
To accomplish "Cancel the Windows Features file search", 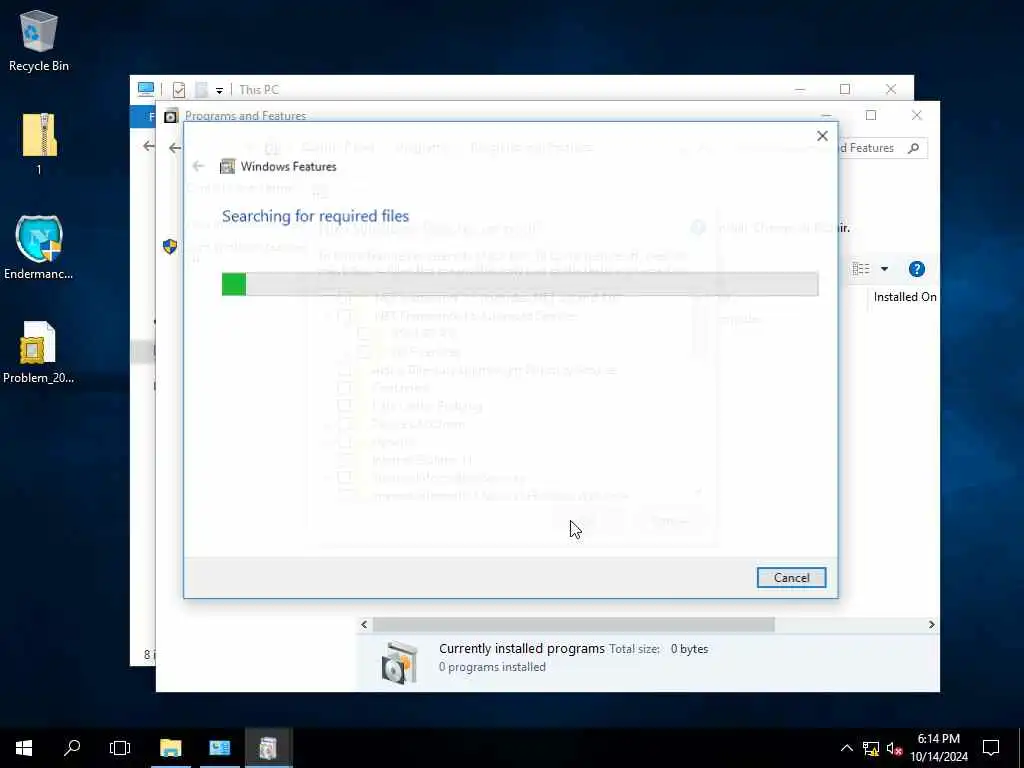I will pyautogui.click(x=791, y=577).
